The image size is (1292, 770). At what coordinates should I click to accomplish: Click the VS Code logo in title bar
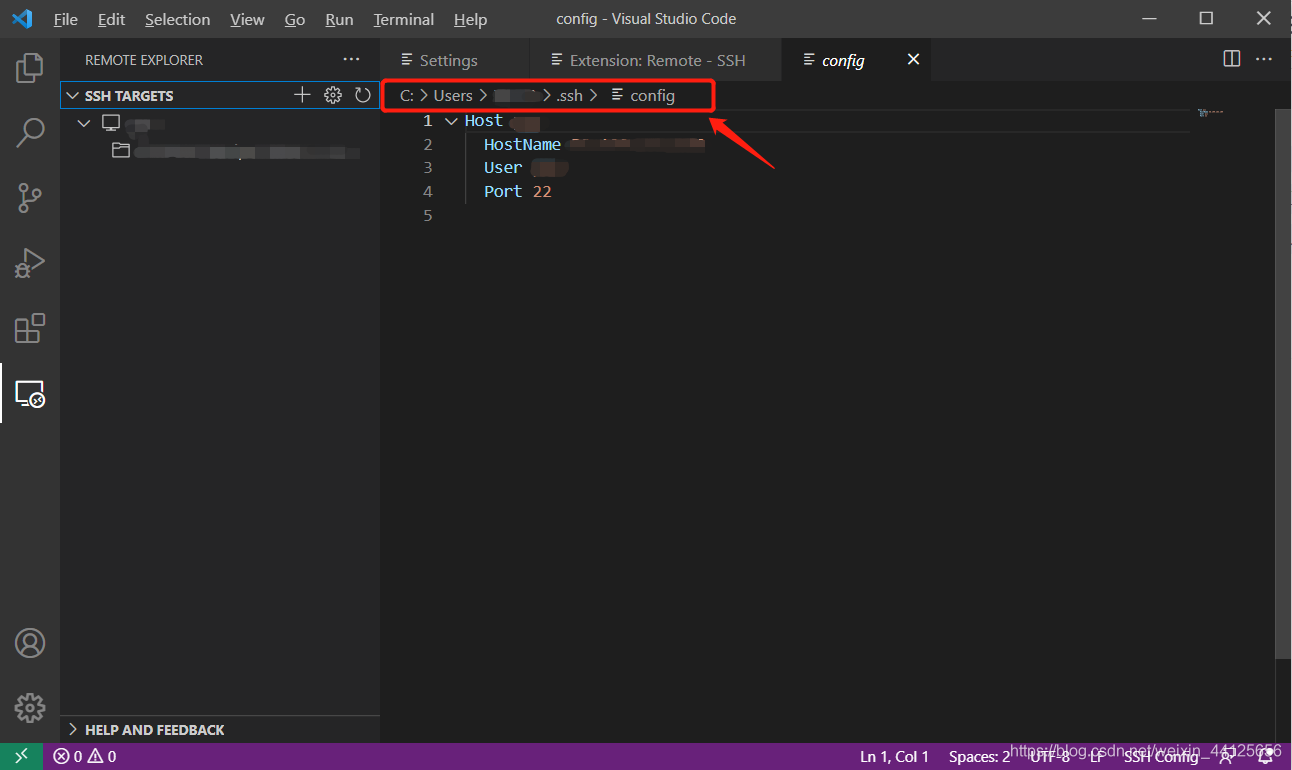(x=22, y=19)
